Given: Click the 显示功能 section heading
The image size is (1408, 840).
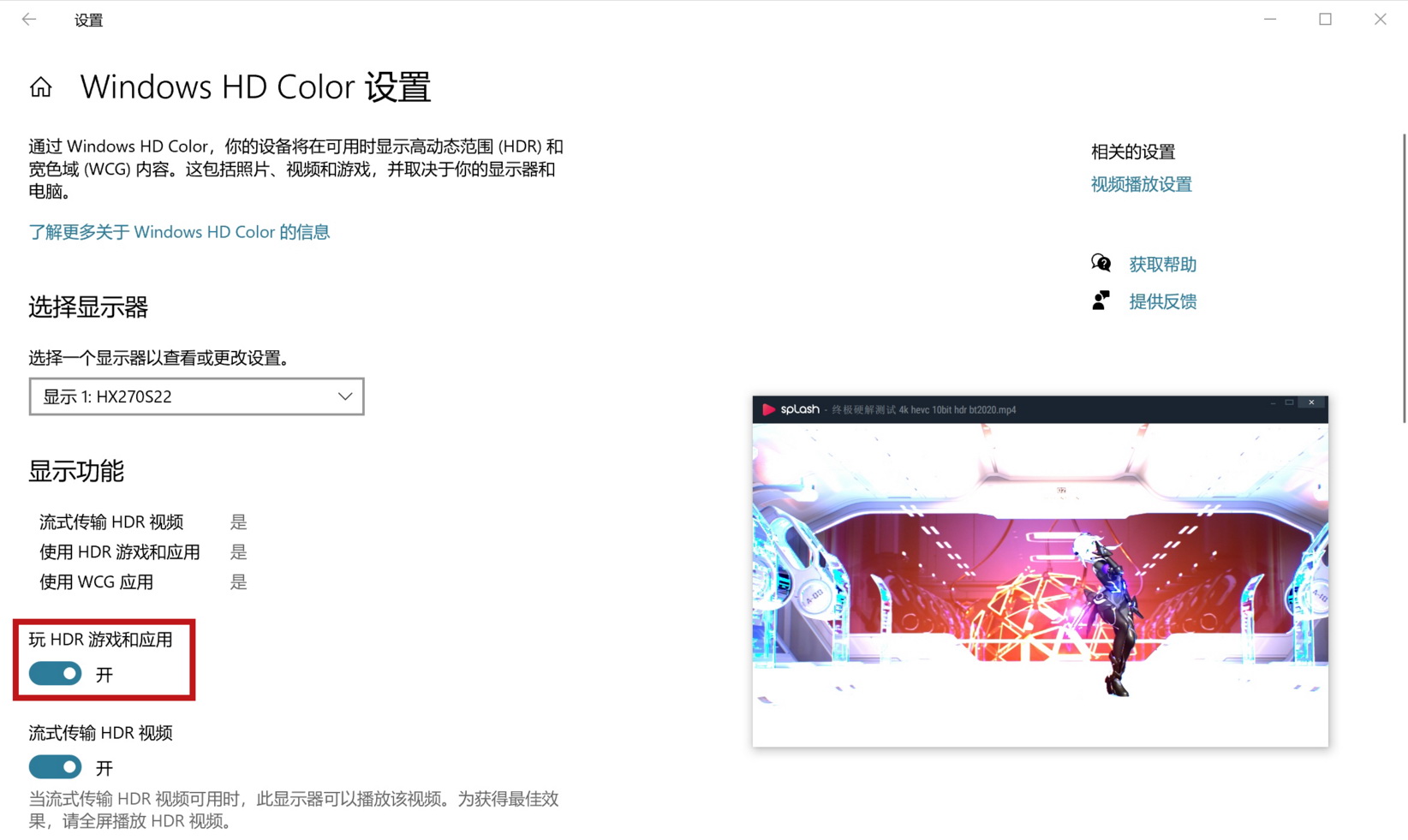Looking at the screenshot, I should 76,471.
